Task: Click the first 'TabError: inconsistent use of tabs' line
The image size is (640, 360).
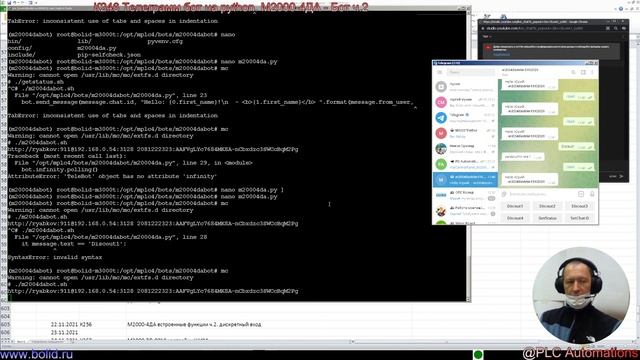Action: (x=113, y=21)
